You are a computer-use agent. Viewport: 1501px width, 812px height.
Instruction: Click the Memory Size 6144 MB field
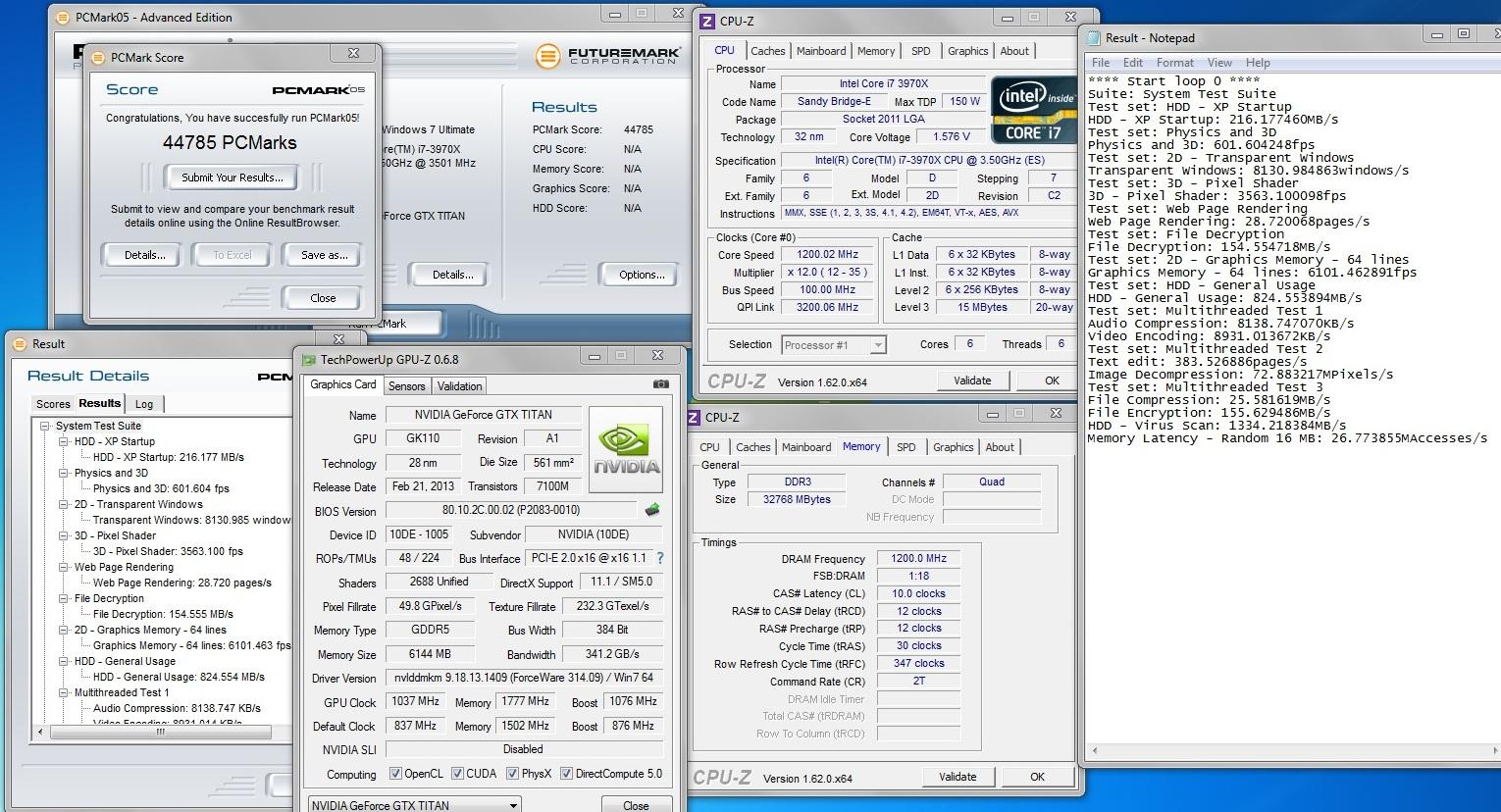[431, 654]
